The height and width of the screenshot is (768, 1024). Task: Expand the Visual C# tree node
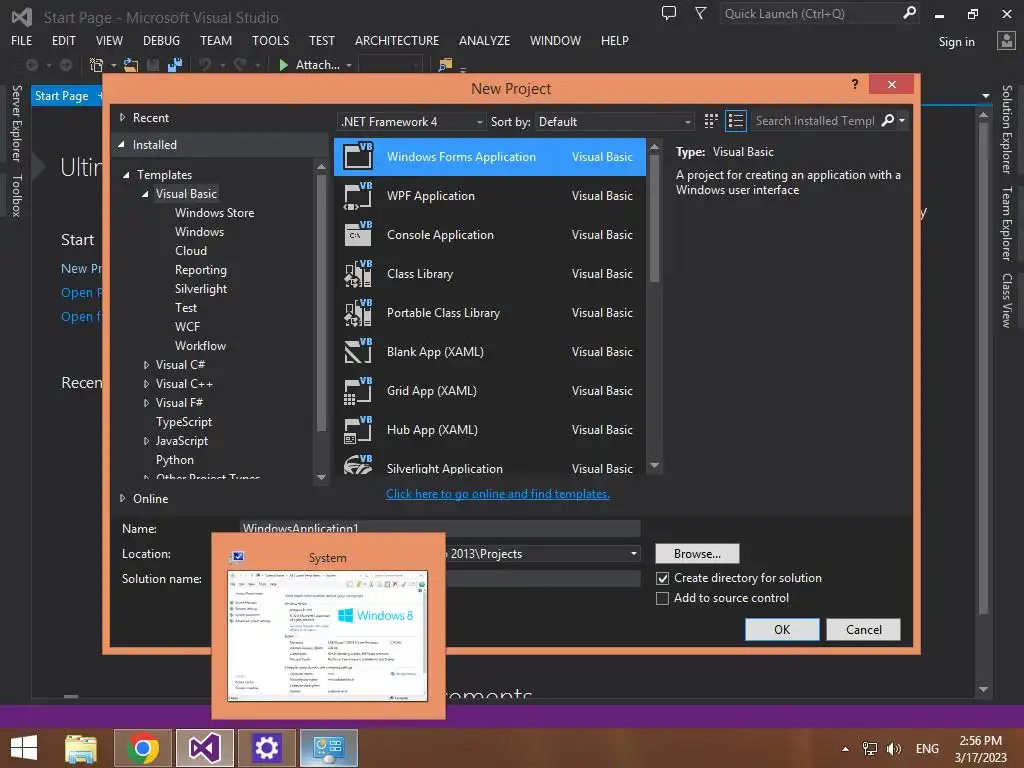146,365
